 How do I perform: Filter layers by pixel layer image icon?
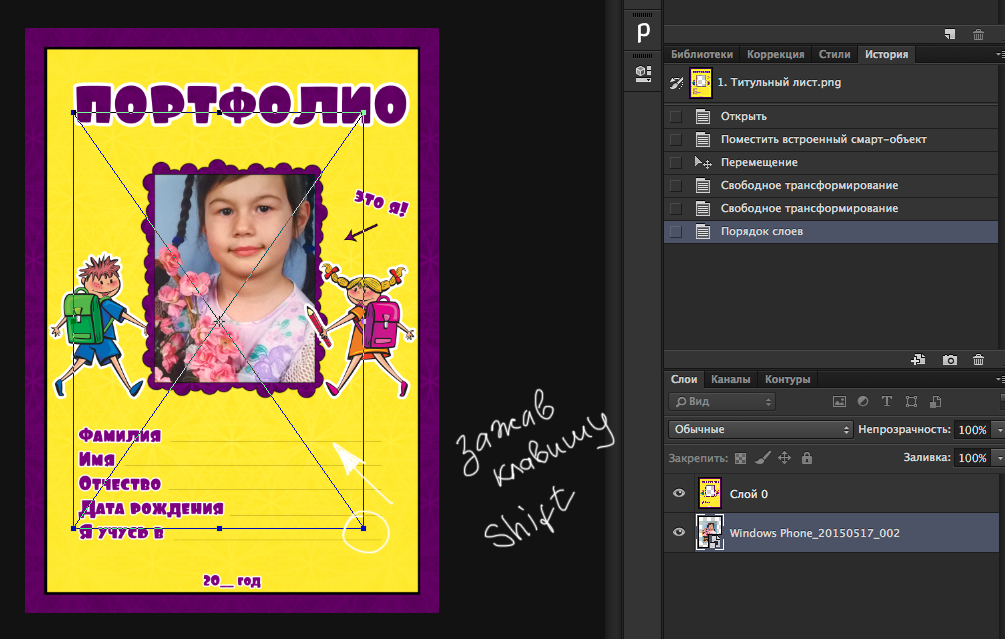[840, 402]
